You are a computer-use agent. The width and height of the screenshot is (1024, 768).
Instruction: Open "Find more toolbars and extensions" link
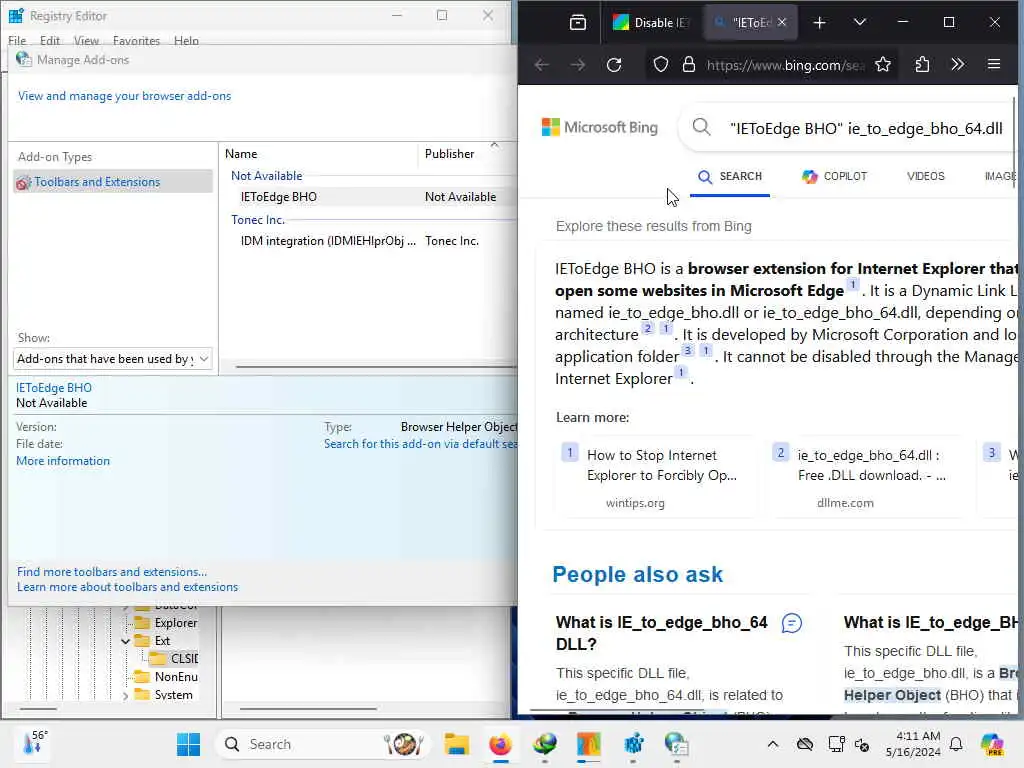[112, 572]
